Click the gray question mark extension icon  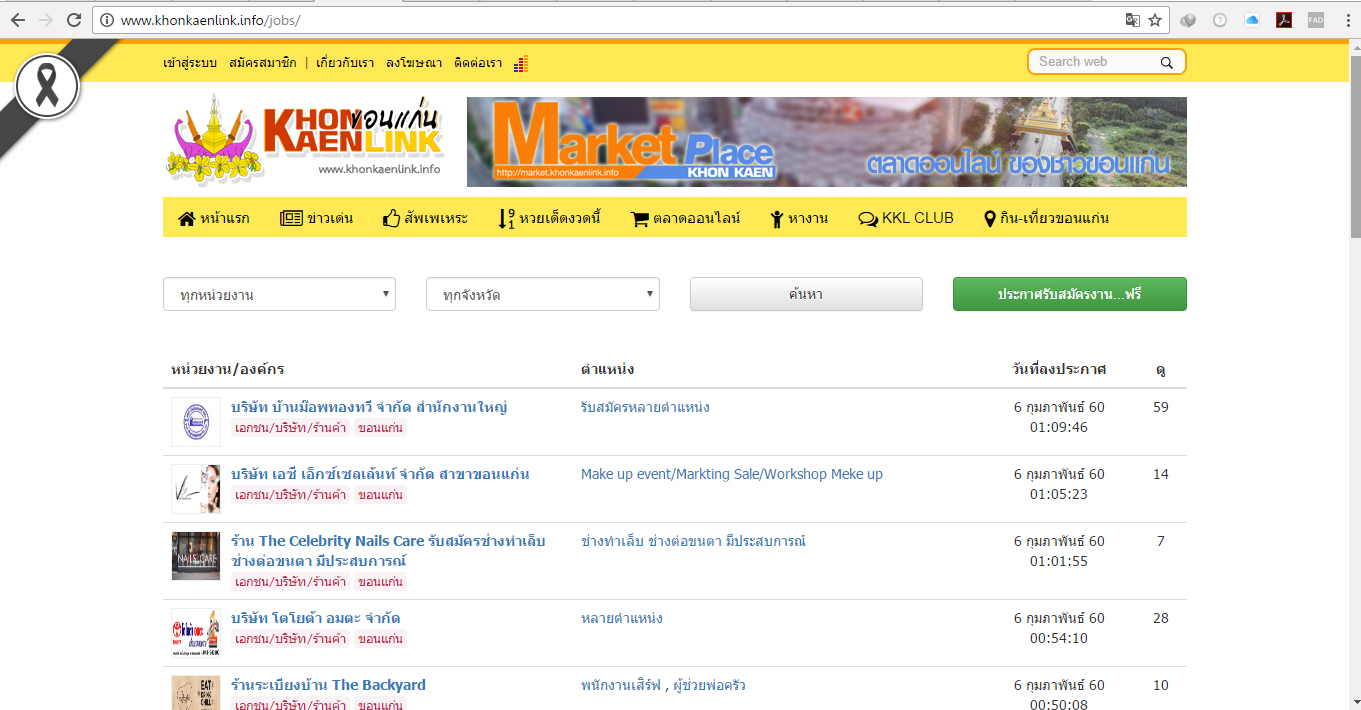coord(1220,20)
